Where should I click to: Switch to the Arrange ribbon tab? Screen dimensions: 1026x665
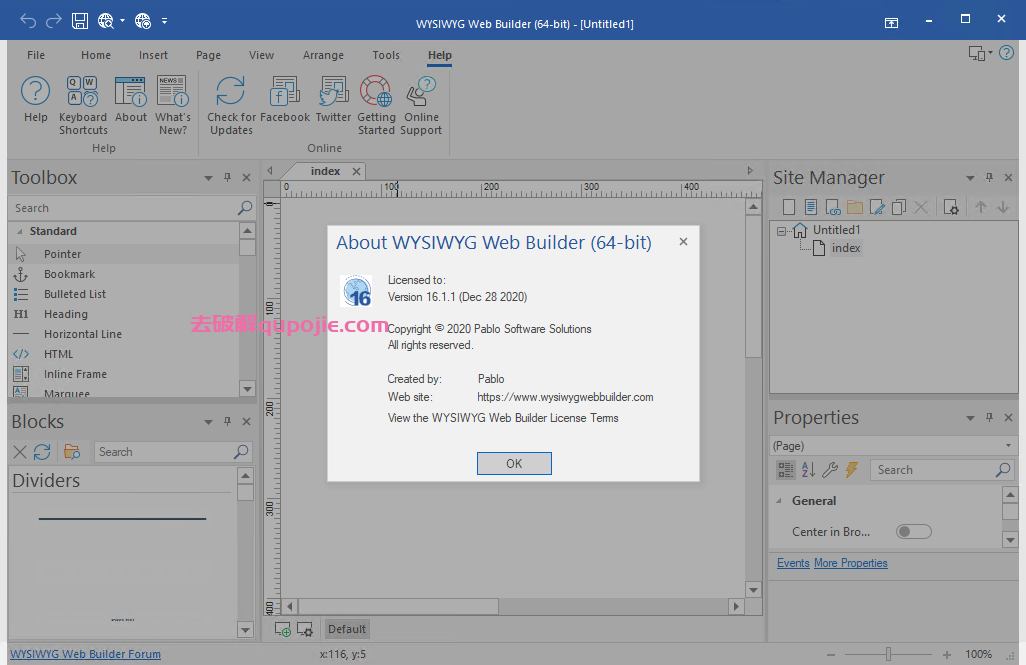pyautogui.click(x=323, y=55)
